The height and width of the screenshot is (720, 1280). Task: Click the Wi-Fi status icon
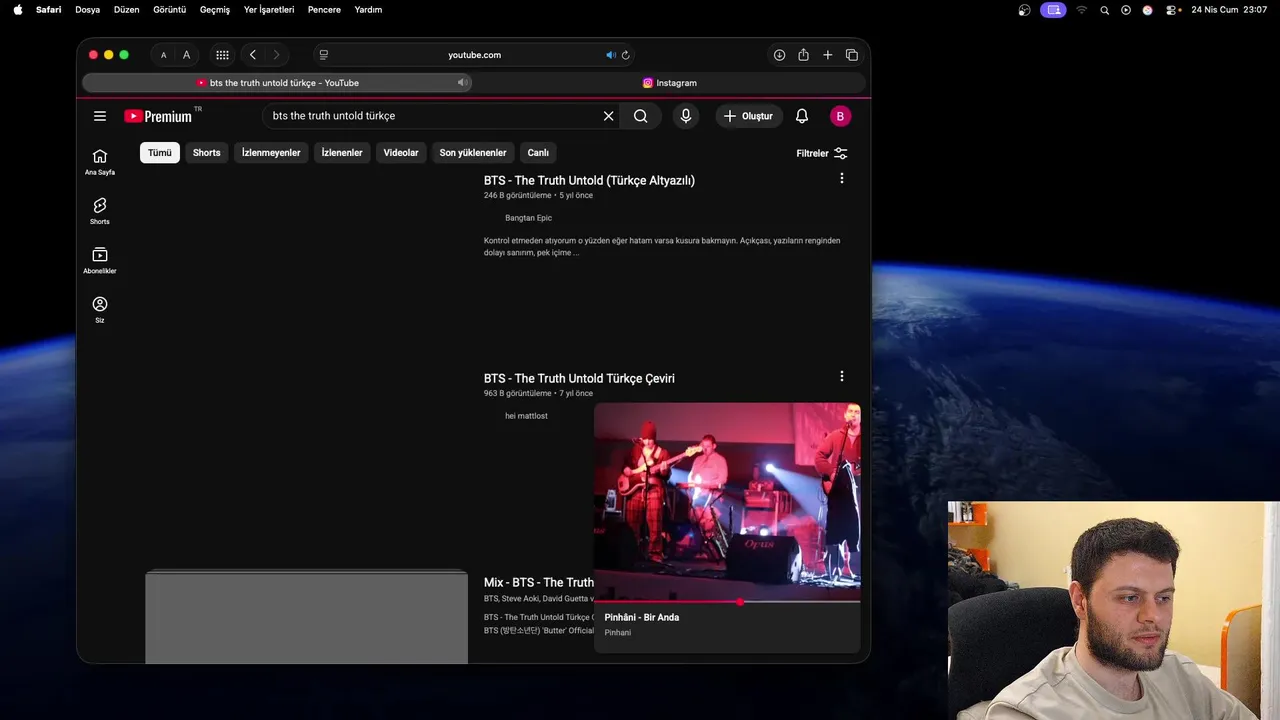(1081, 10)
